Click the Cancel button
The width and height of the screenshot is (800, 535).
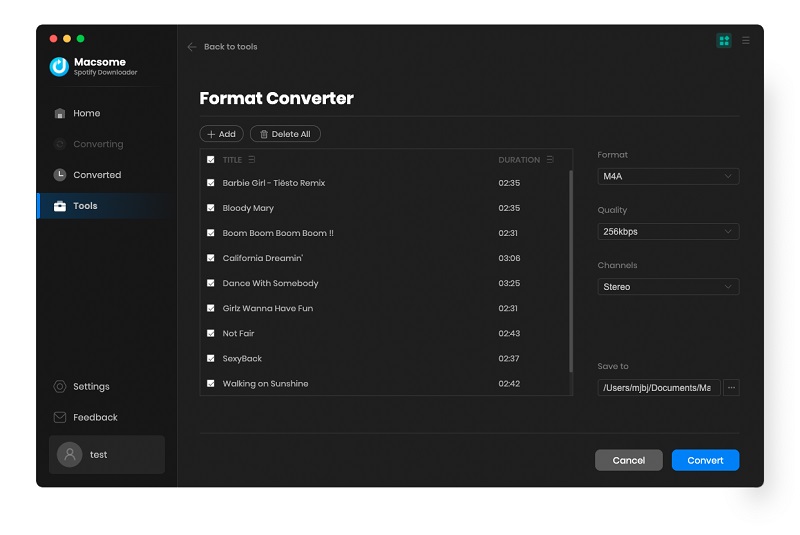pyautogui.click(x=629, y=460)
